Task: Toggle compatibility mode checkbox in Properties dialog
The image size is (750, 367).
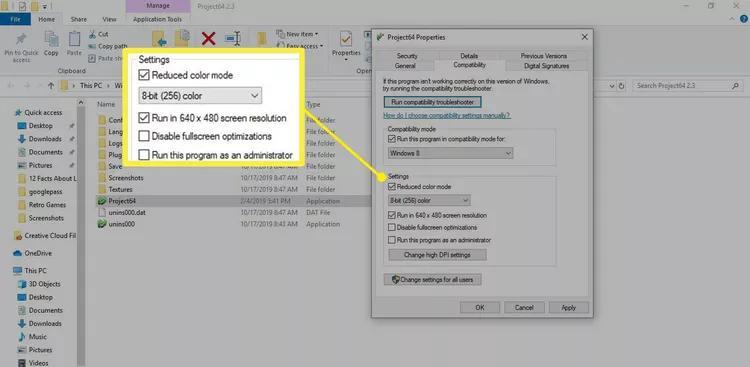Action: coord(392,139)
